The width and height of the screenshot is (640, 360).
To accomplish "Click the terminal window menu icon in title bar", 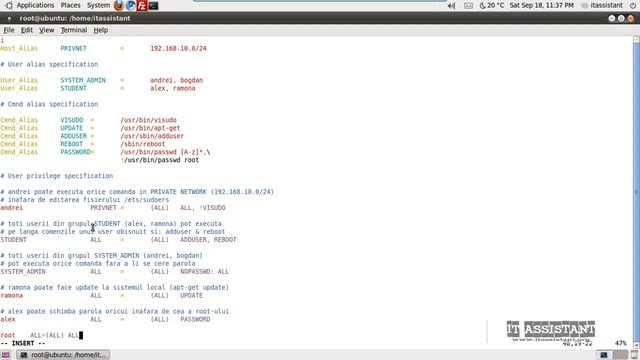I will [9, 18].
